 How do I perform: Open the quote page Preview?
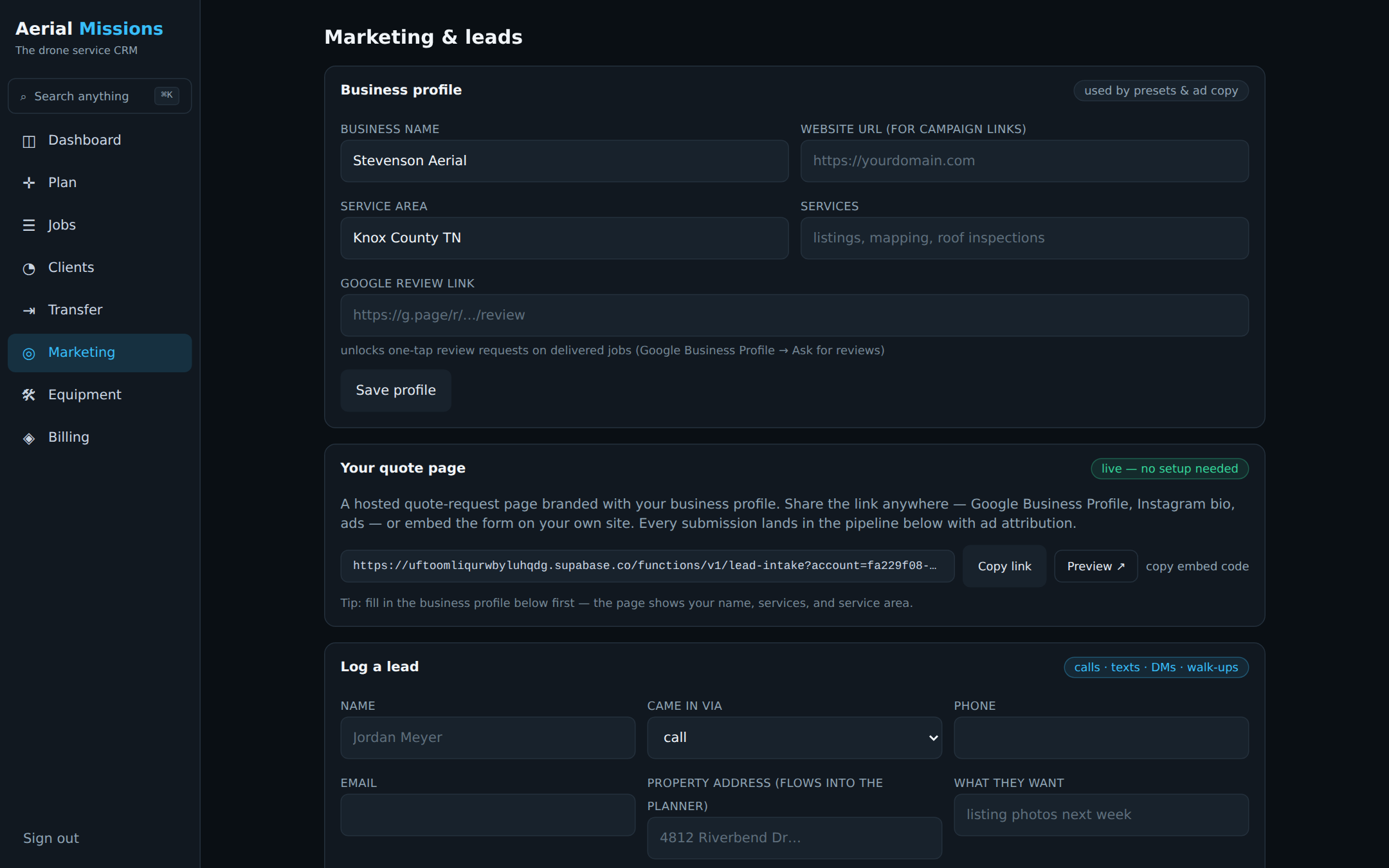1096,566
